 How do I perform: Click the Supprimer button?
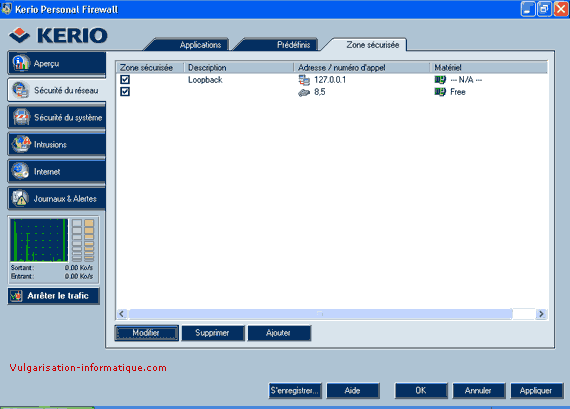point(213,333)
